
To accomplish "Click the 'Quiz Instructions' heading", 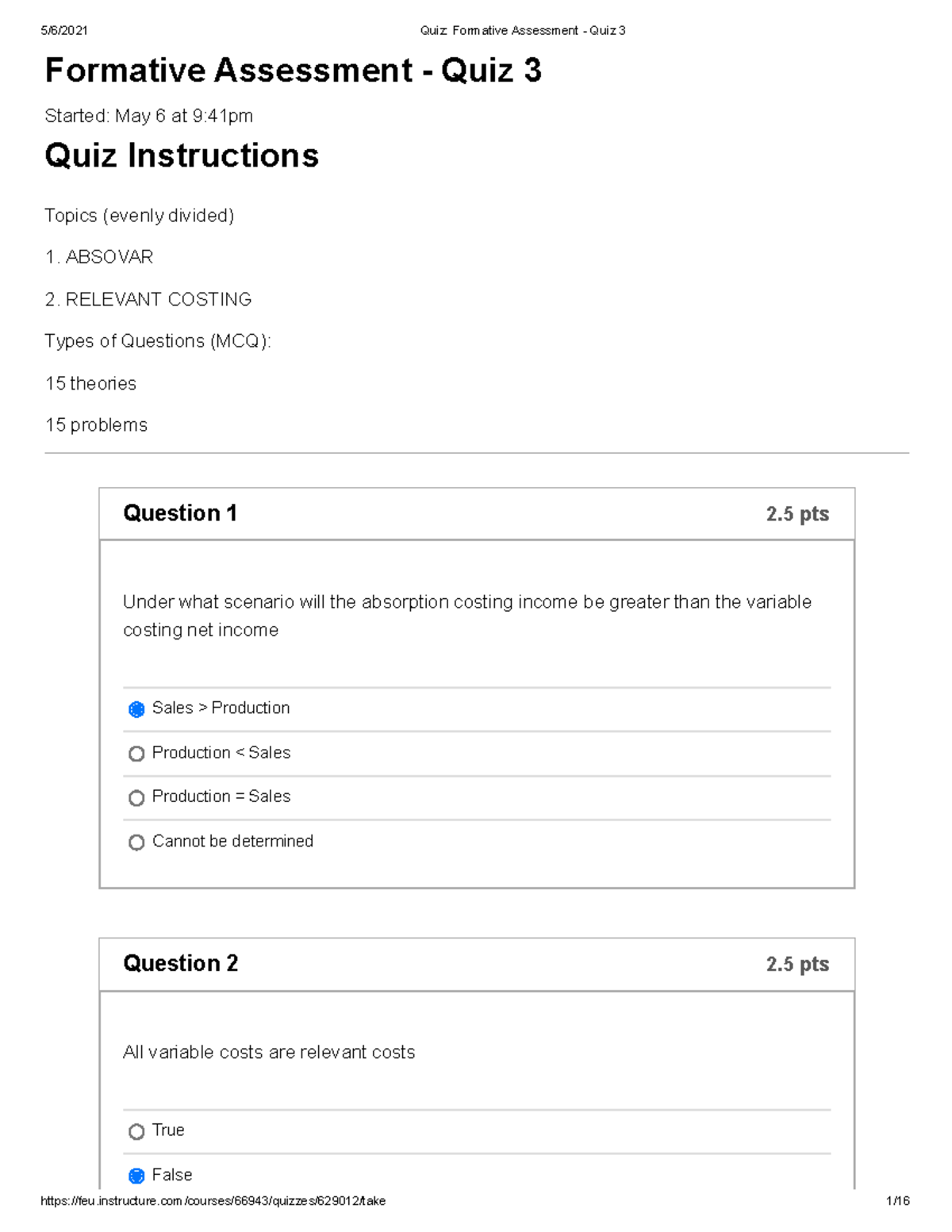I will click(x=181, y=156).
